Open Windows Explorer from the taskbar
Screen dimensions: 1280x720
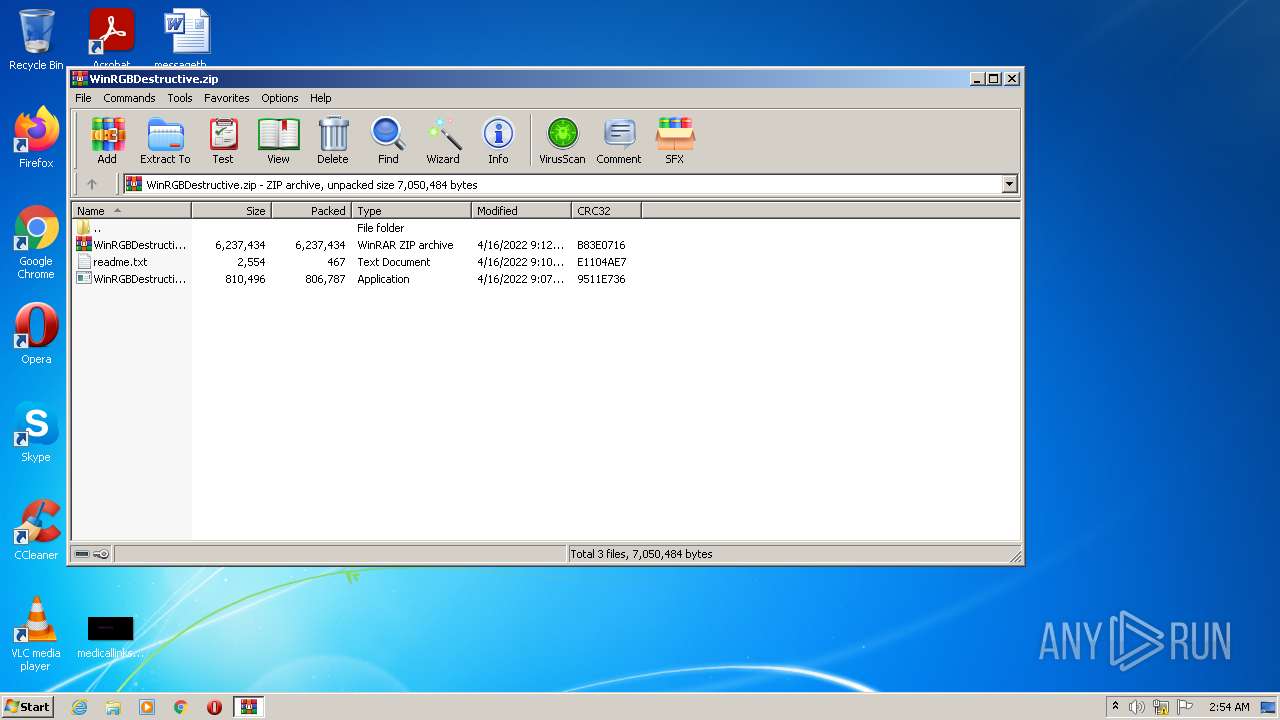113,707
